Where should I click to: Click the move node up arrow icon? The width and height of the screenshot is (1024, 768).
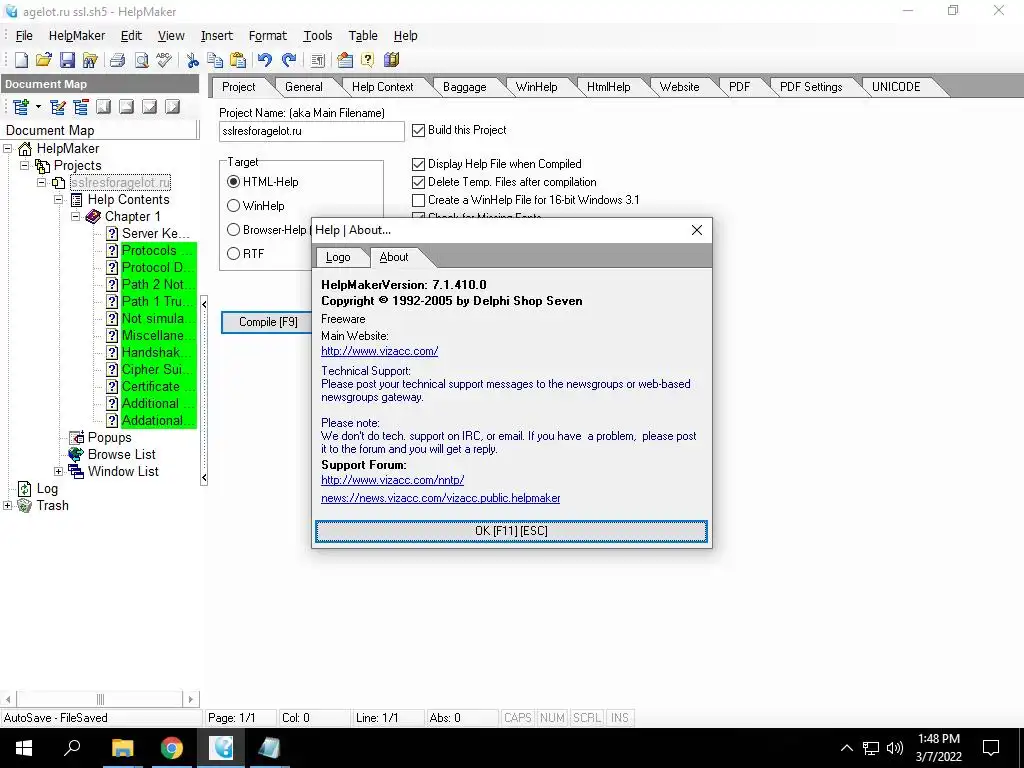coord(127,106)
